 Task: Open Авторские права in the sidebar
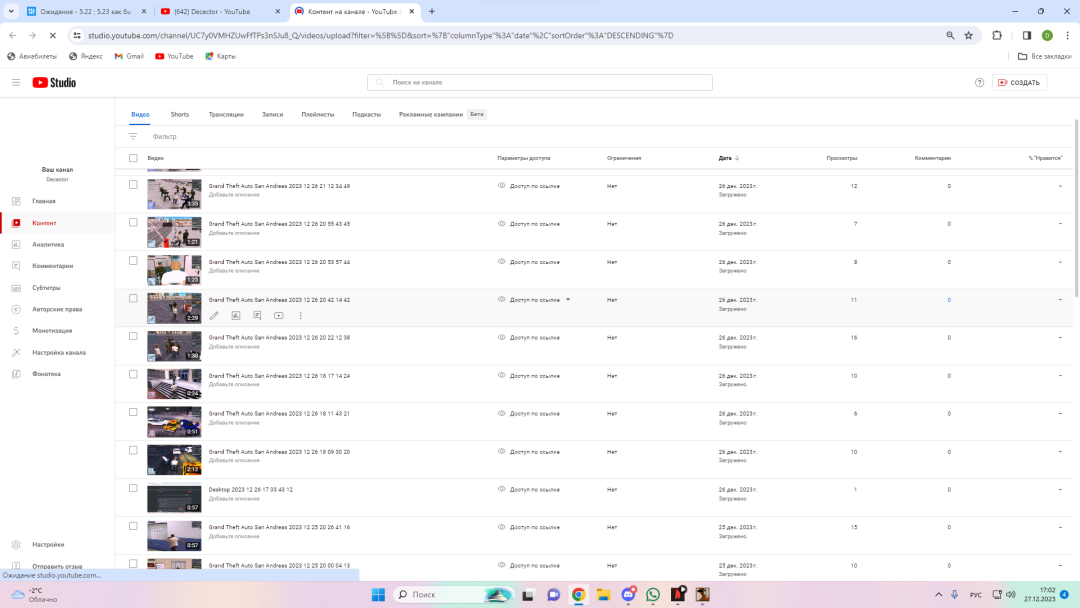(57, 309)
